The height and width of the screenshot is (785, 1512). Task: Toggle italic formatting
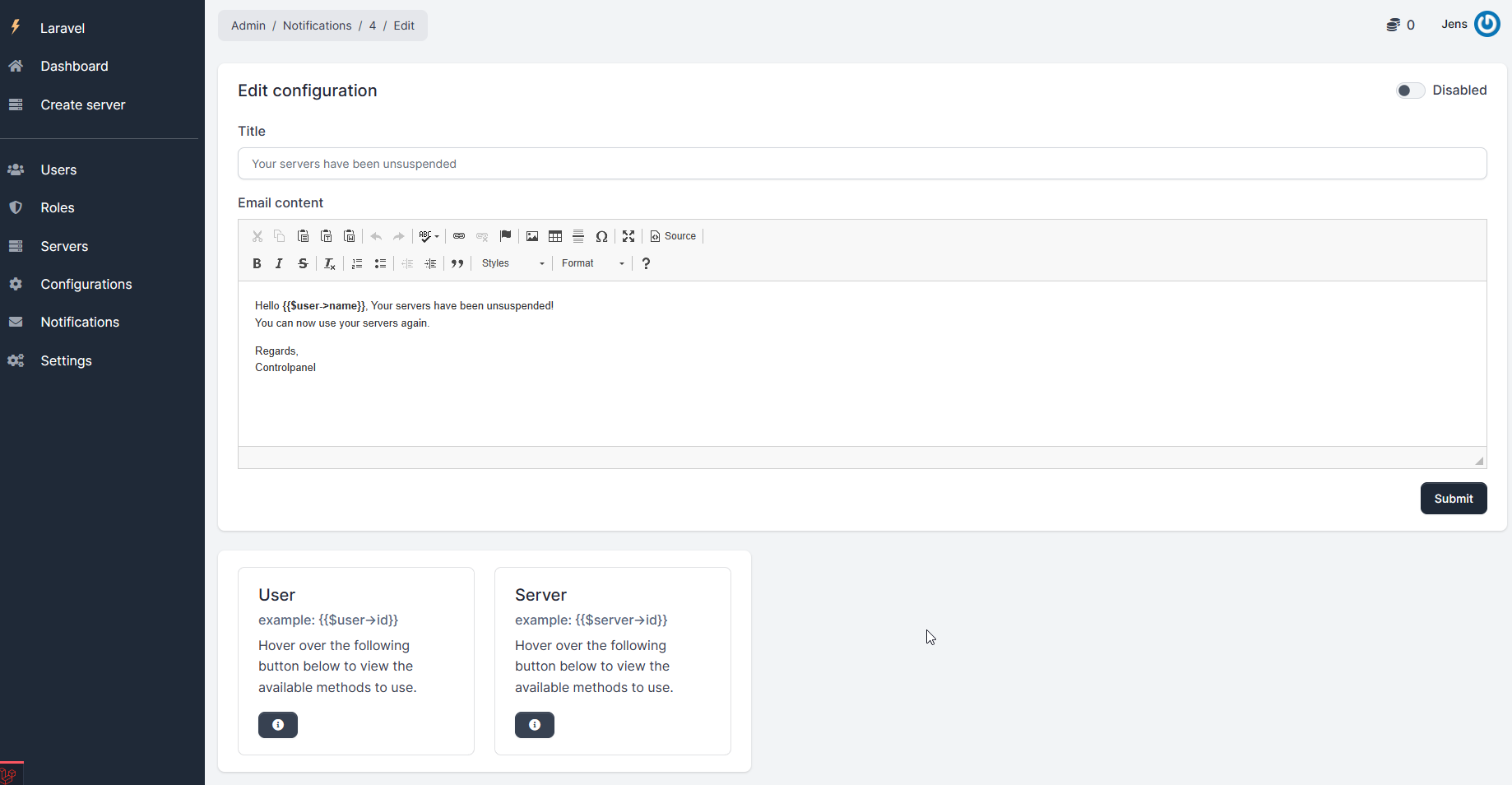point(280,263)
